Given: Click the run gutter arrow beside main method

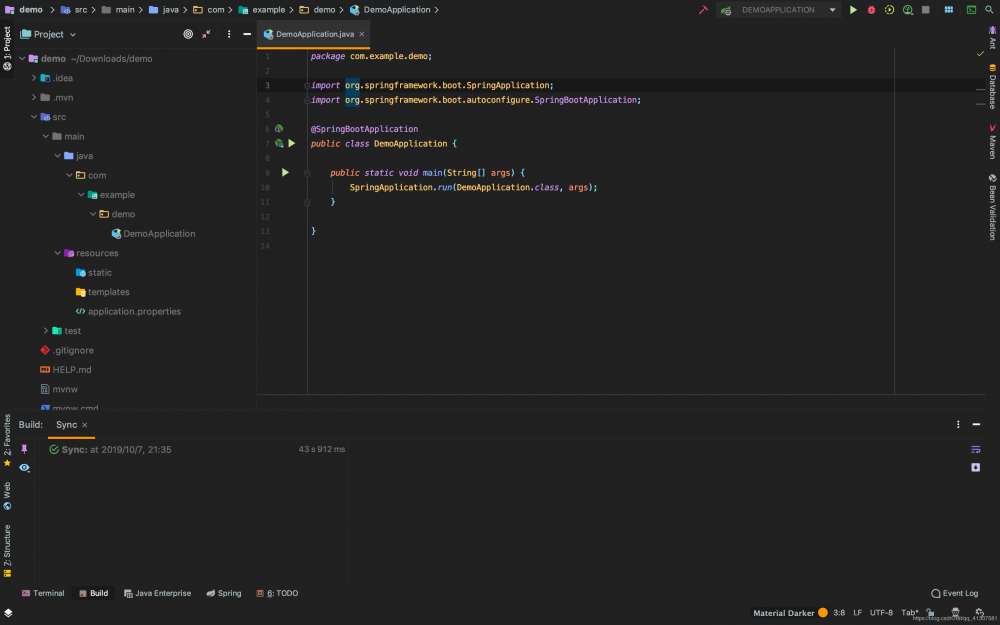Looking at the screenshot, I should coord(285,173).
